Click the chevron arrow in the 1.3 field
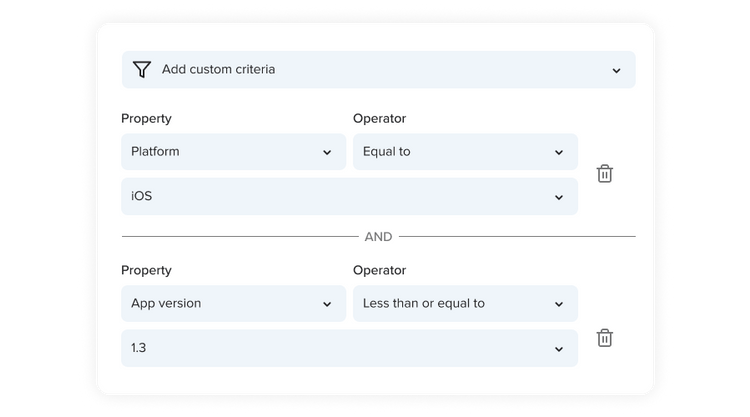The height and width of the screenshot is (417, 750). point(559,348)
